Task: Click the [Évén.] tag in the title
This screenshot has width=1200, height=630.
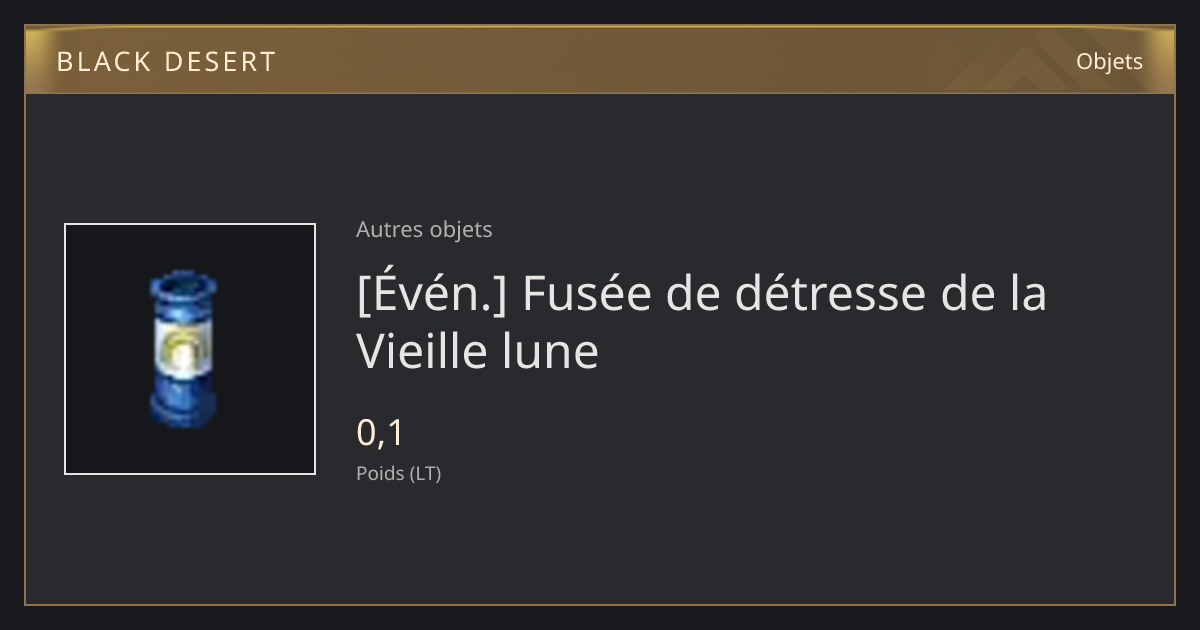Action: [x=432, y=294]
